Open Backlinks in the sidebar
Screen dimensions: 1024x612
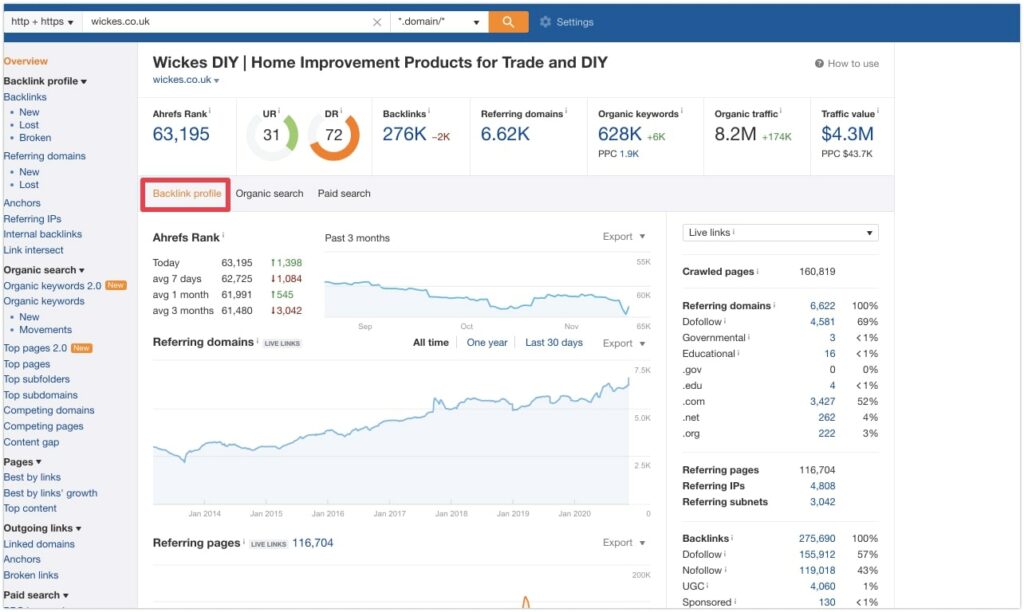pyautogui.click(x=25, y=97)
